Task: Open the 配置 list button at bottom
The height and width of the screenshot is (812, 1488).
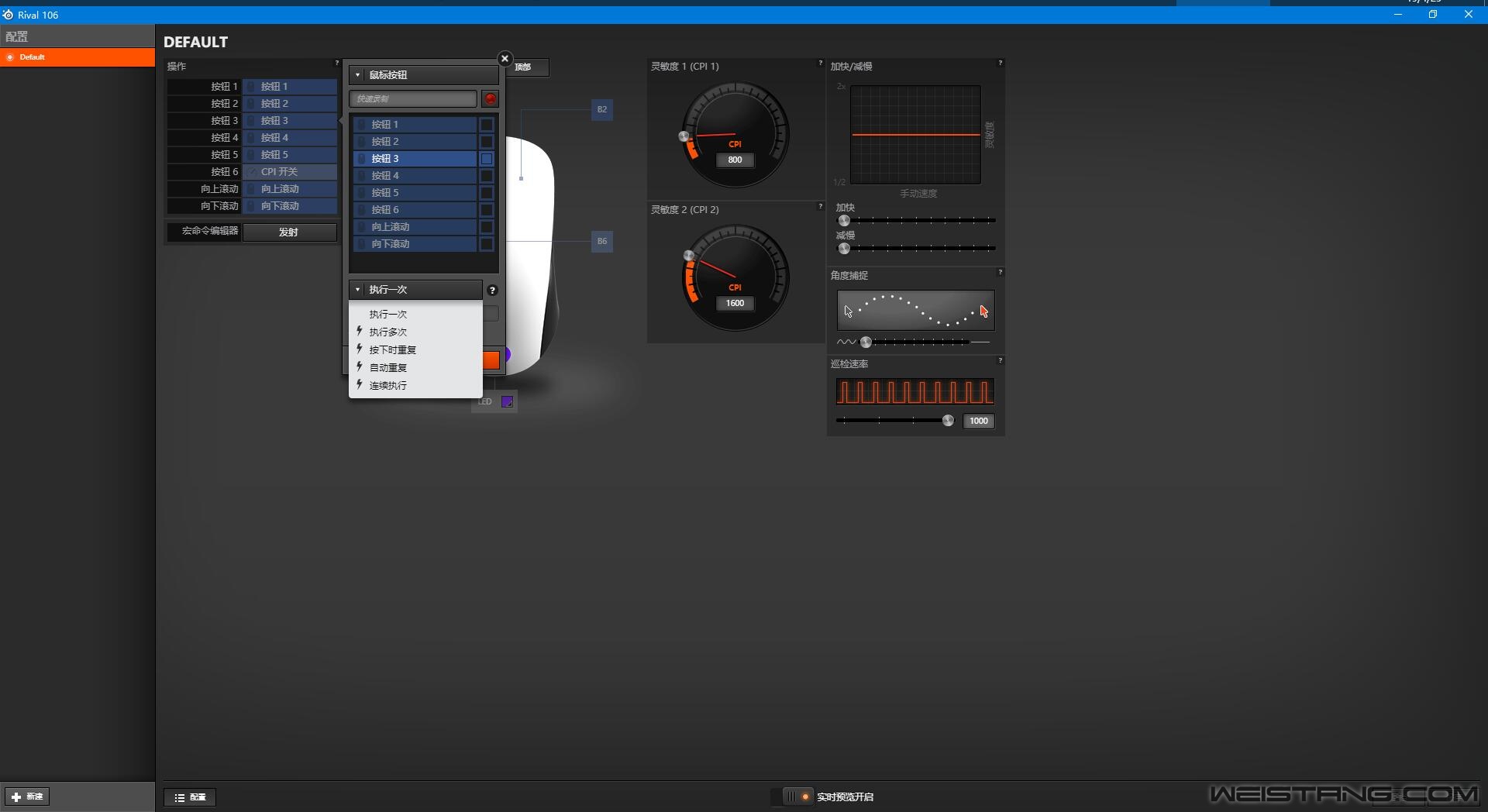Action: click(190, 797)
